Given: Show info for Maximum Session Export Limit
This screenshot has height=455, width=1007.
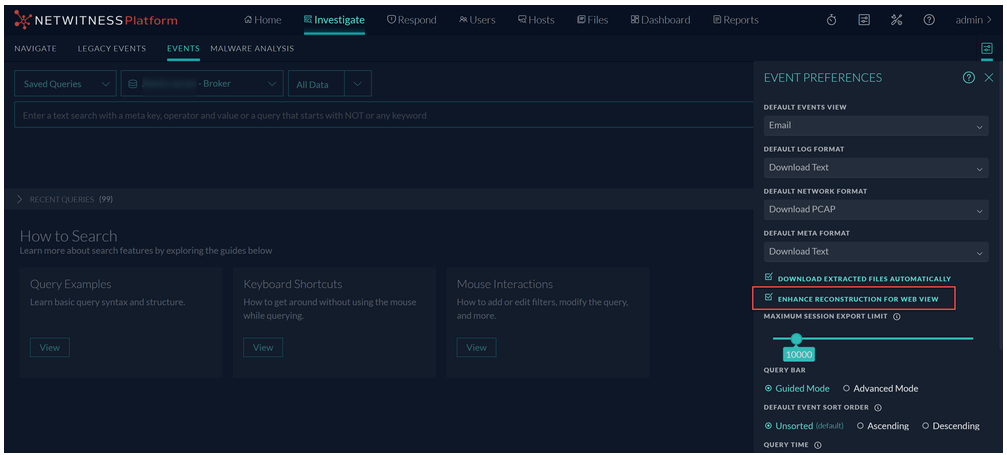Looking at the screenshot, I should [x=897, y=316].
